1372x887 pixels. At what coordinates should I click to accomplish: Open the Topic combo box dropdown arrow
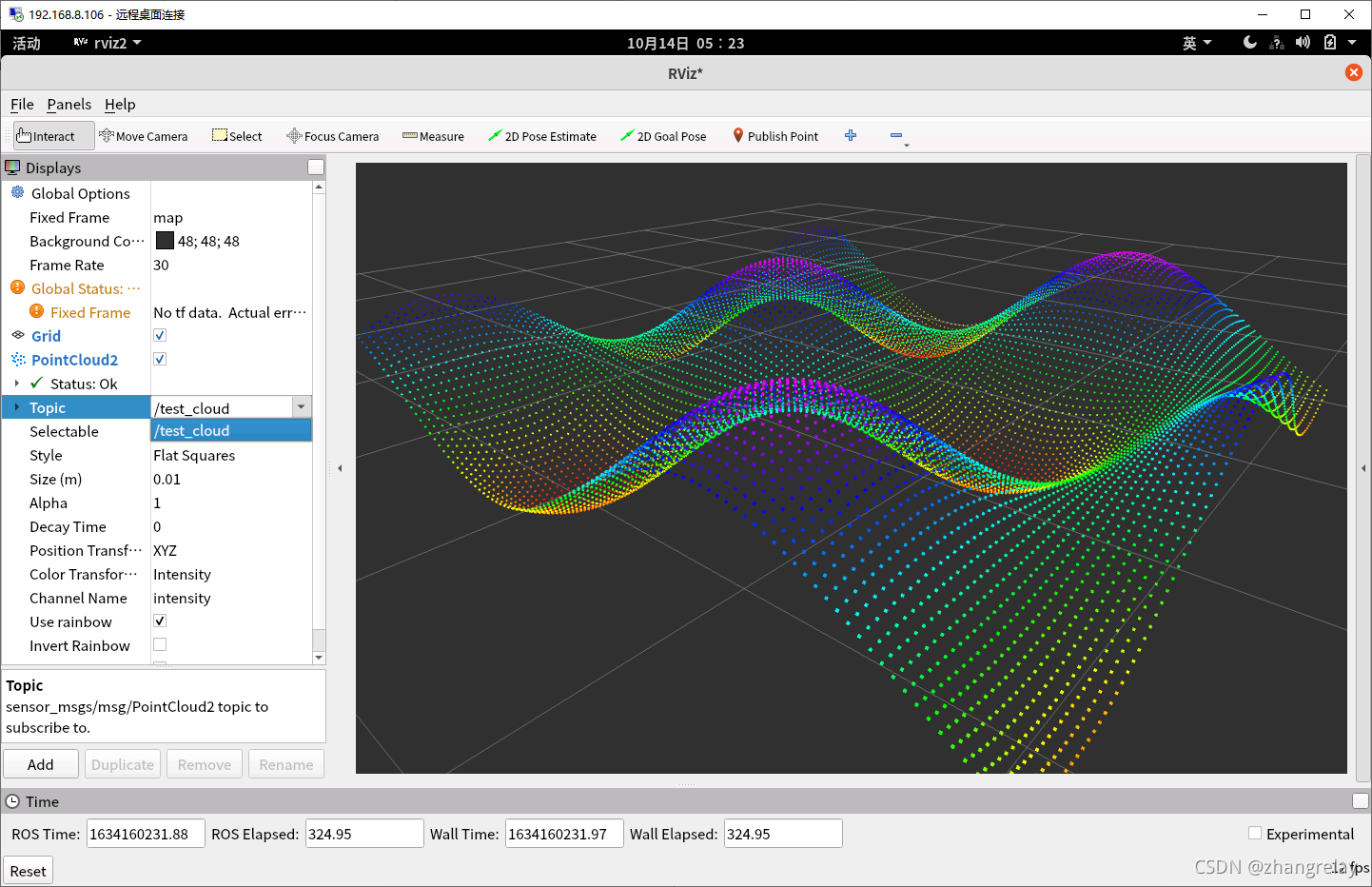(x=302, y=407)
